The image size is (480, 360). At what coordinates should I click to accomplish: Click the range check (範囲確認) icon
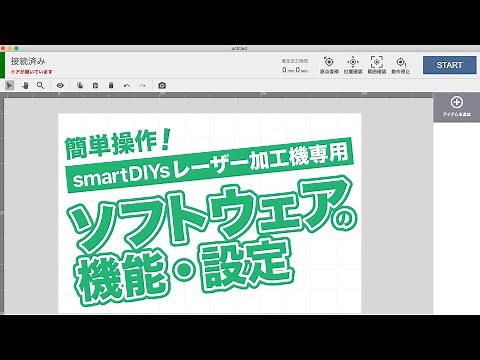(x=377, y=65)
